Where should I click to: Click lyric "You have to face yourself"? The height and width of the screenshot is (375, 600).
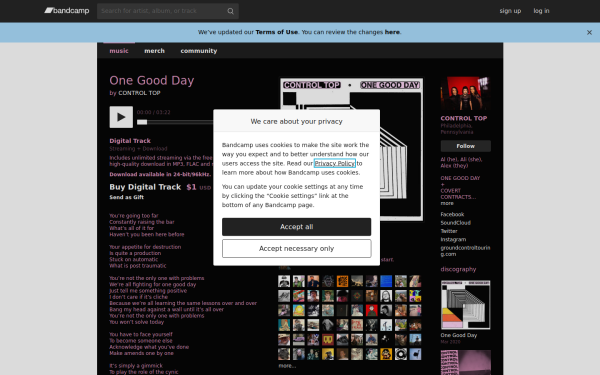(x=141, y=334)
